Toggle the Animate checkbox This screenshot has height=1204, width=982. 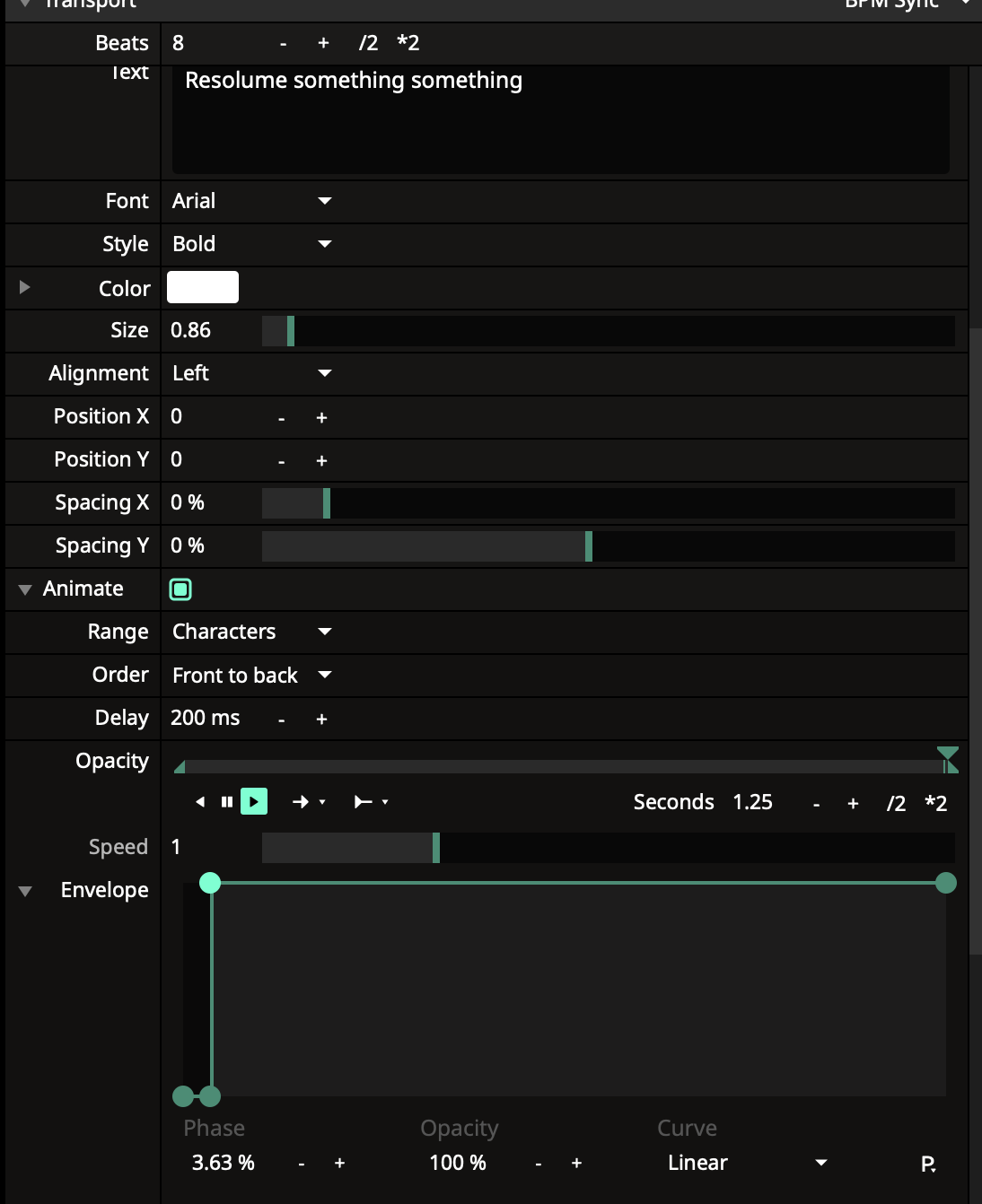click(180, 589)
